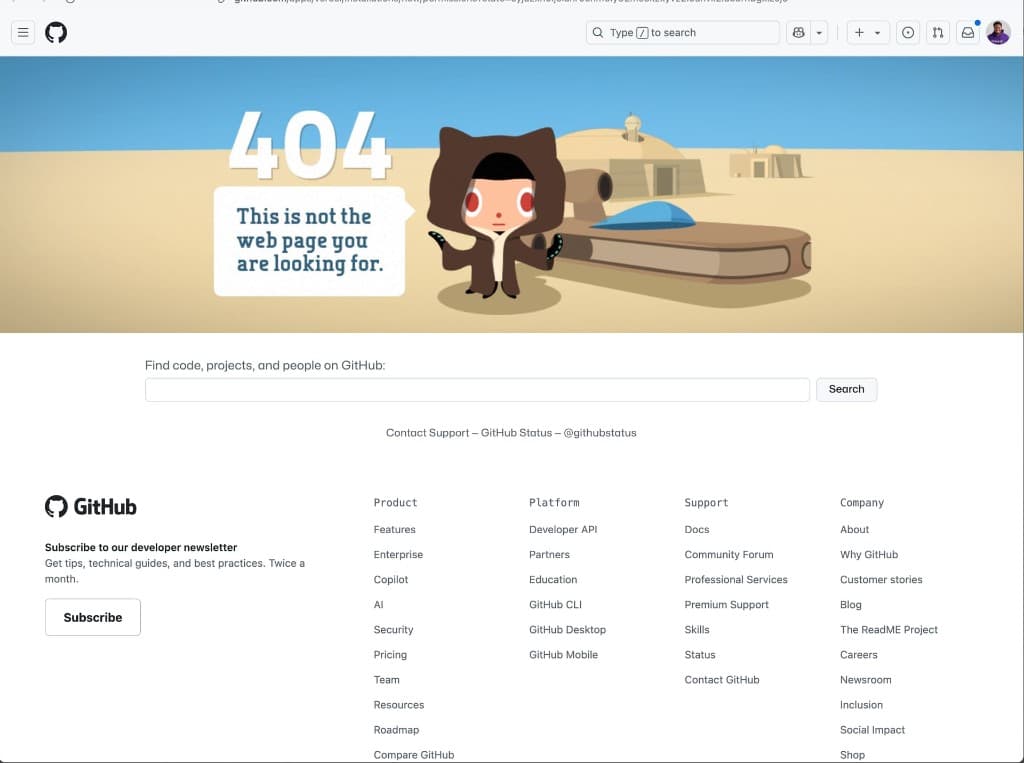Open the Newsroom footer link

click(x=865, y=680)
